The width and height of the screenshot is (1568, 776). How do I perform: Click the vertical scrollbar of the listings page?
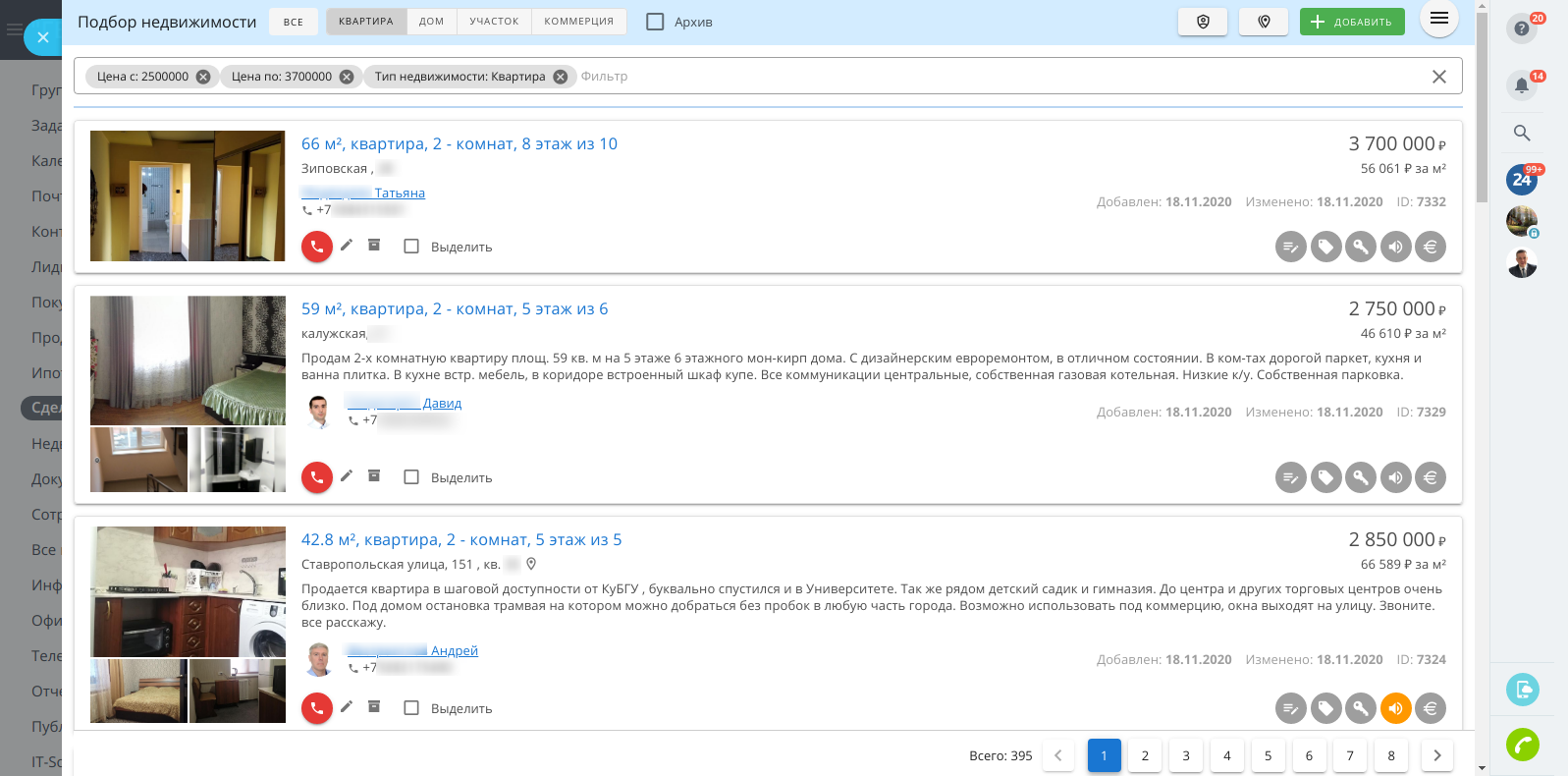(1482, 108)
